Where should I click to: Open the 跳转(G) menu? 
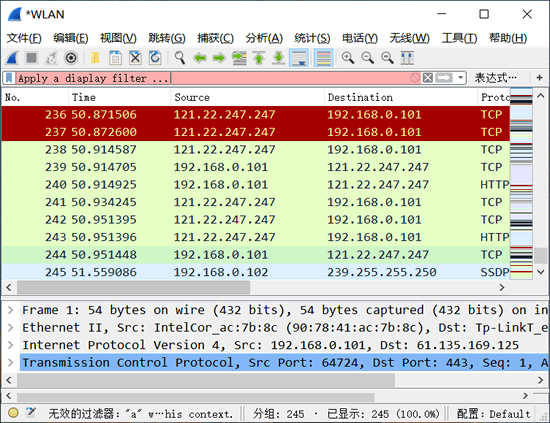pyautogui.click(x=167, y=38)
